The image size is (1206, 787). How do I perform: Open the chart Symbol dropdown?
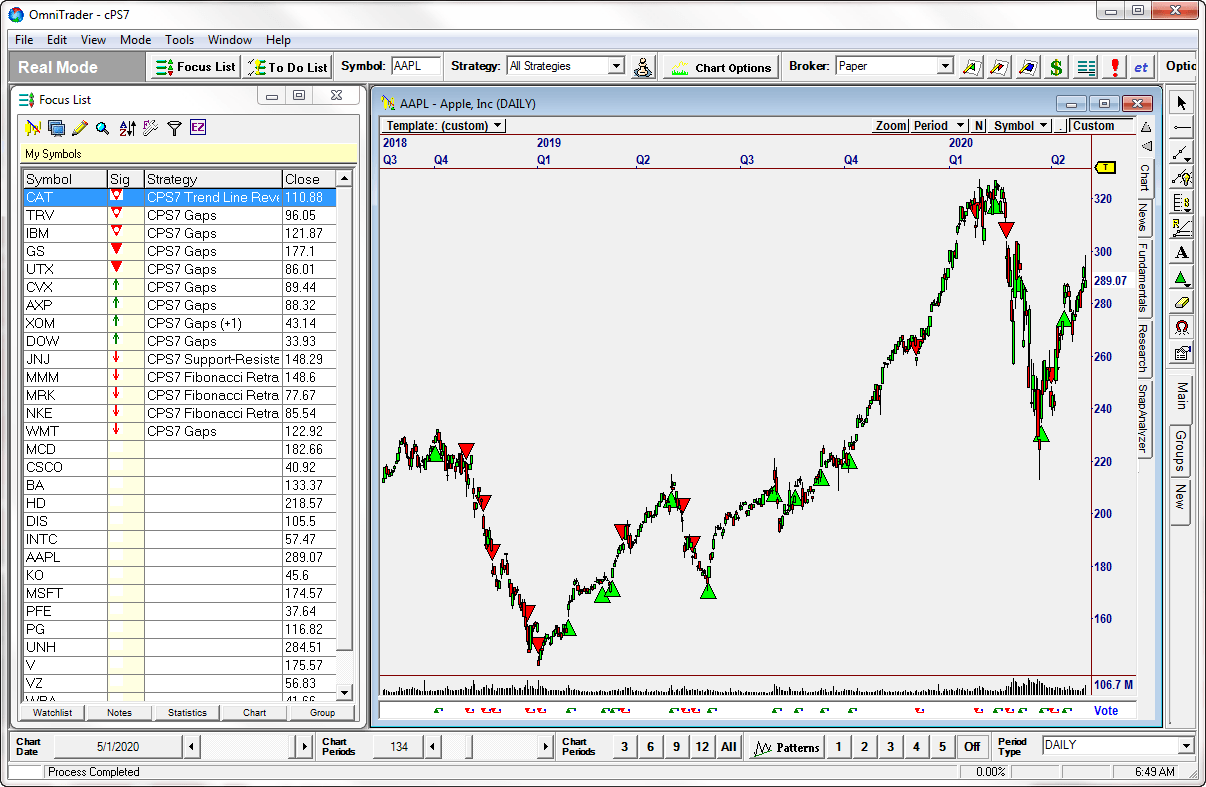[x=1021, y=126]
